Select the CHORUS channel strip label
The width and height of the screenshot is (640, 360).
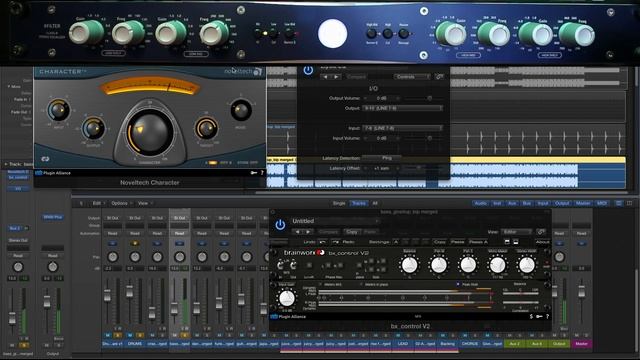469,344
